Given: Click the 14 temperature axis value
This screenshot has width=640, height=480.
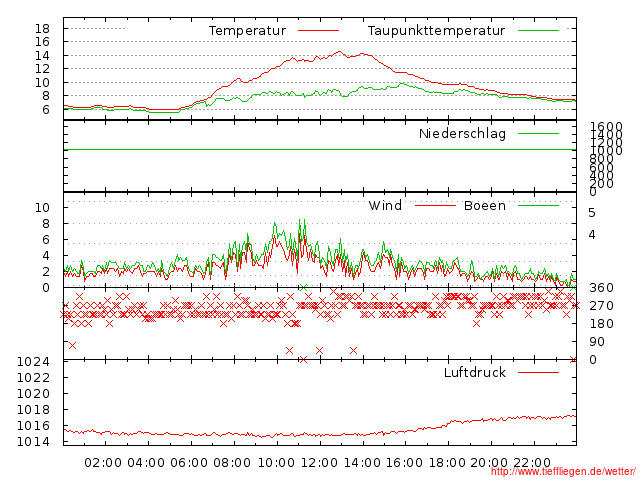Looking at the screenshot, I should coord(42,56).
